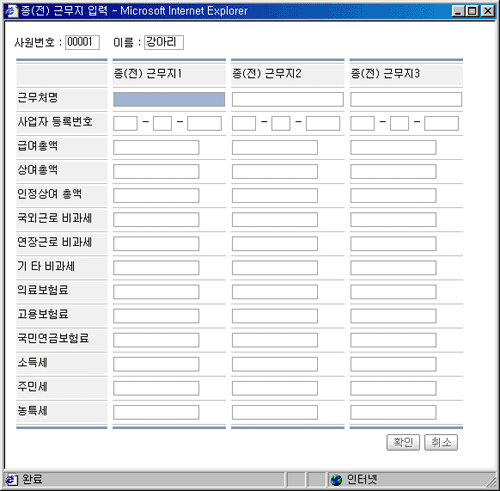The image size is (500, 491).
Task: Select the 사원번호 field showing 00001
Action: (x=82, y=42)
